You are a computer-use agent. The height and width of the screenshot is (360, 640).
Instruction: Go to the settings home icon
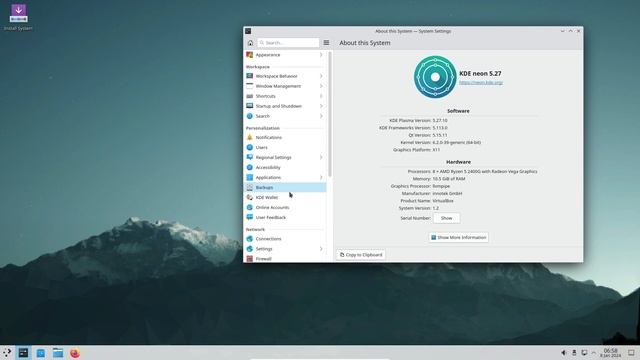(x=250, y=43)
